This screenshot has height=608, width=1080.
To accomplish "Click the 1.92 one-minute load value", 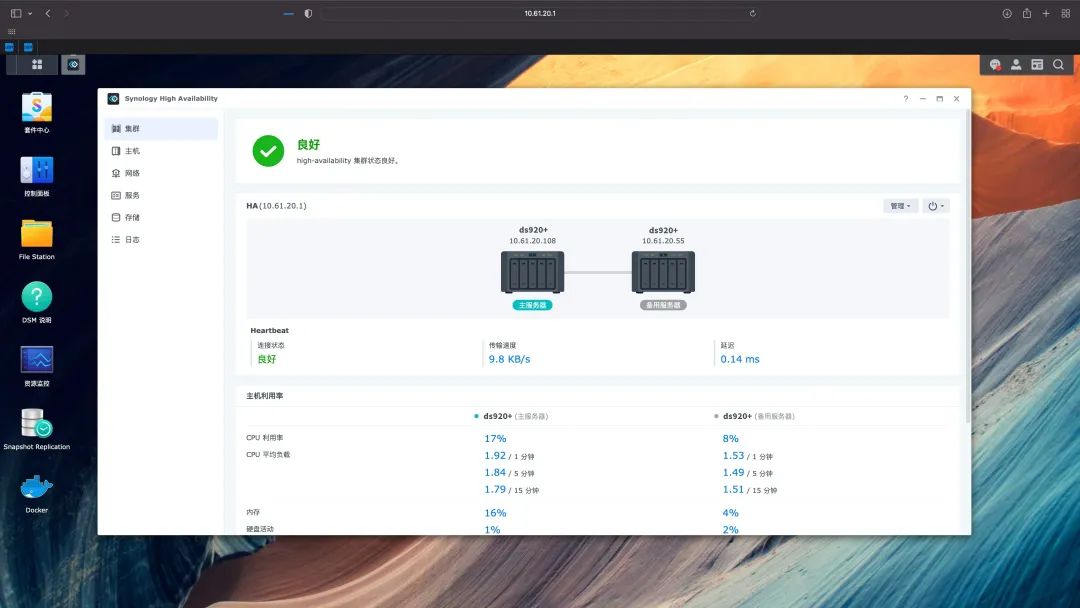I will 495,456.
